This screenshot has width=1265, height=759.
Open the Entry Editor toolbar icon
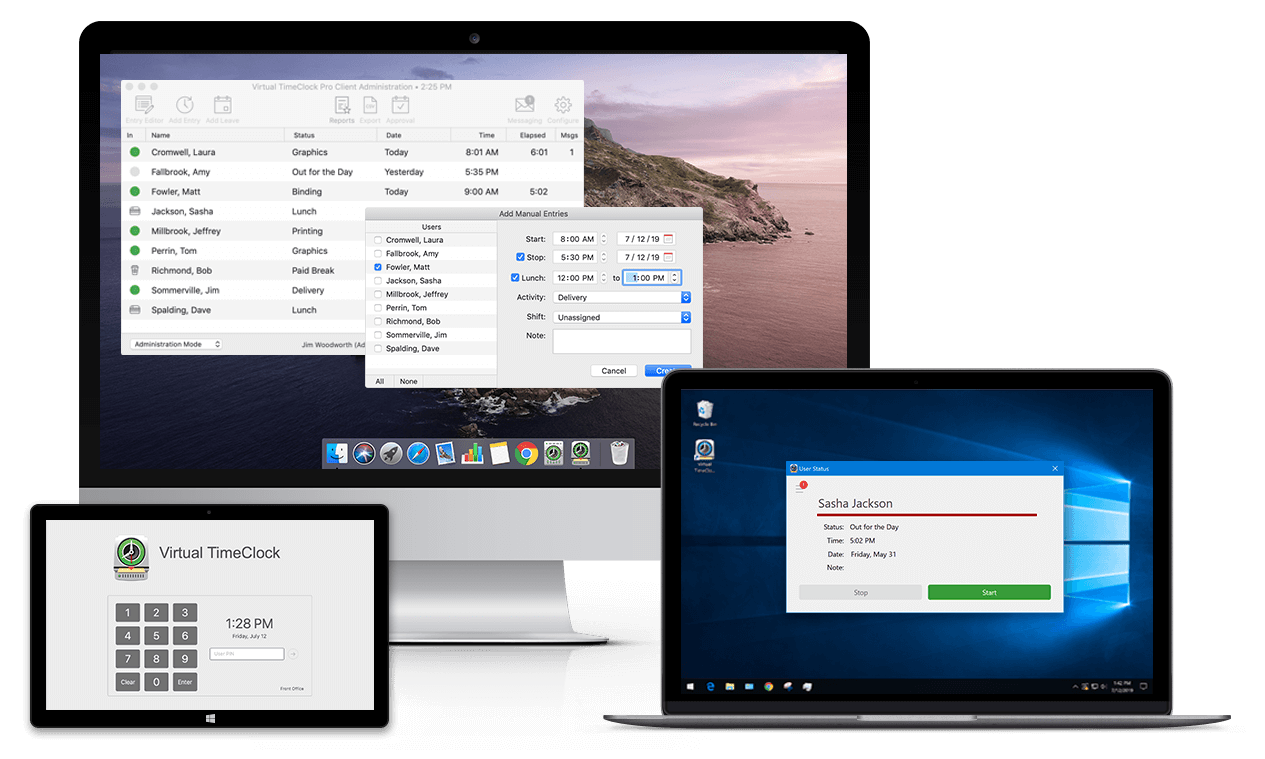(144, 105)
